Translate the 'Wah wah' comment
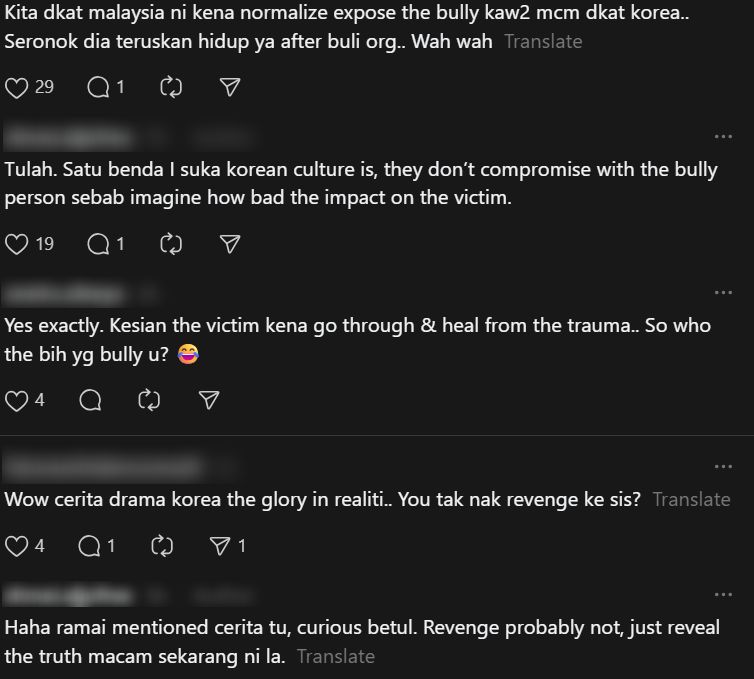Screen dimensions: 754x679 (x=543, y=42)
